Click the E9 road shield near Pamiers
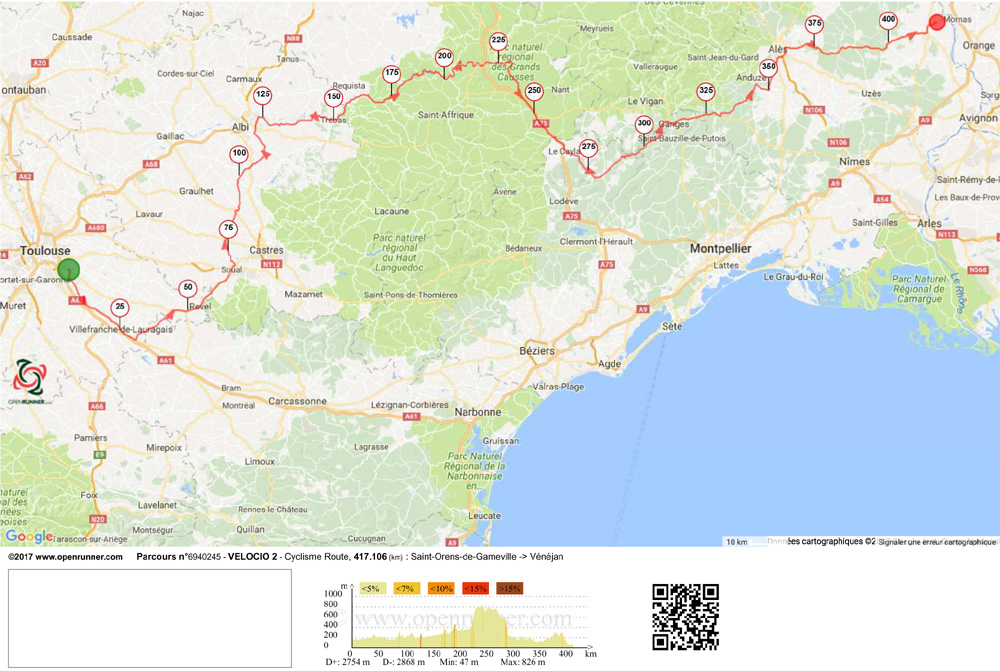Image resolution: width=1000 pixels, height=671 pixels. (x=99, y=455)
